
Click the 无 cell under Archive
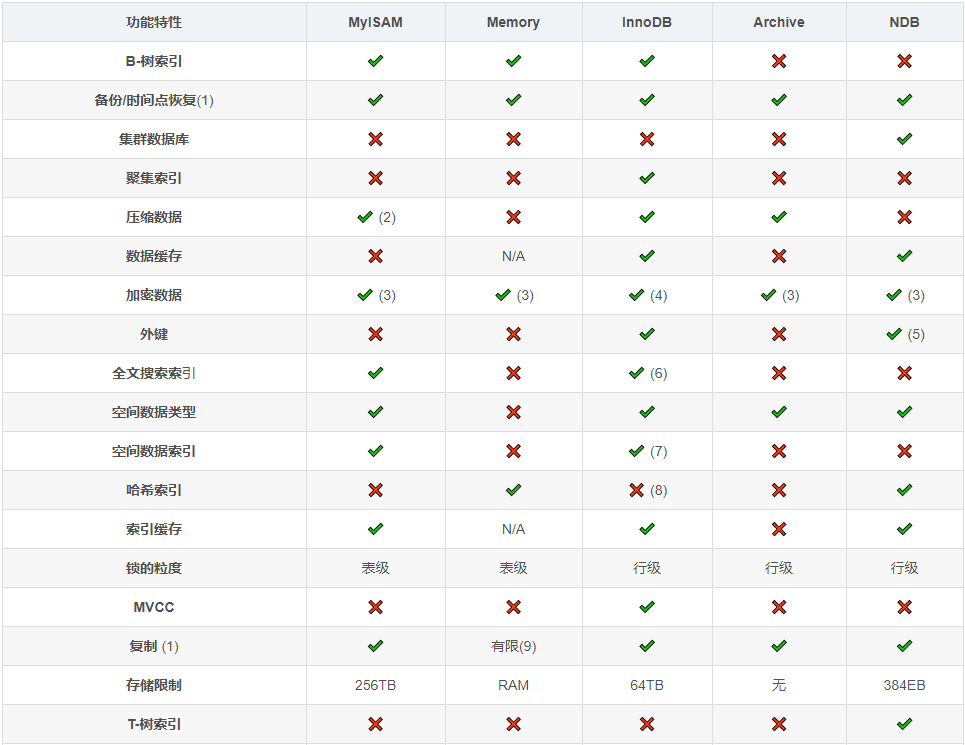point(779,685)
